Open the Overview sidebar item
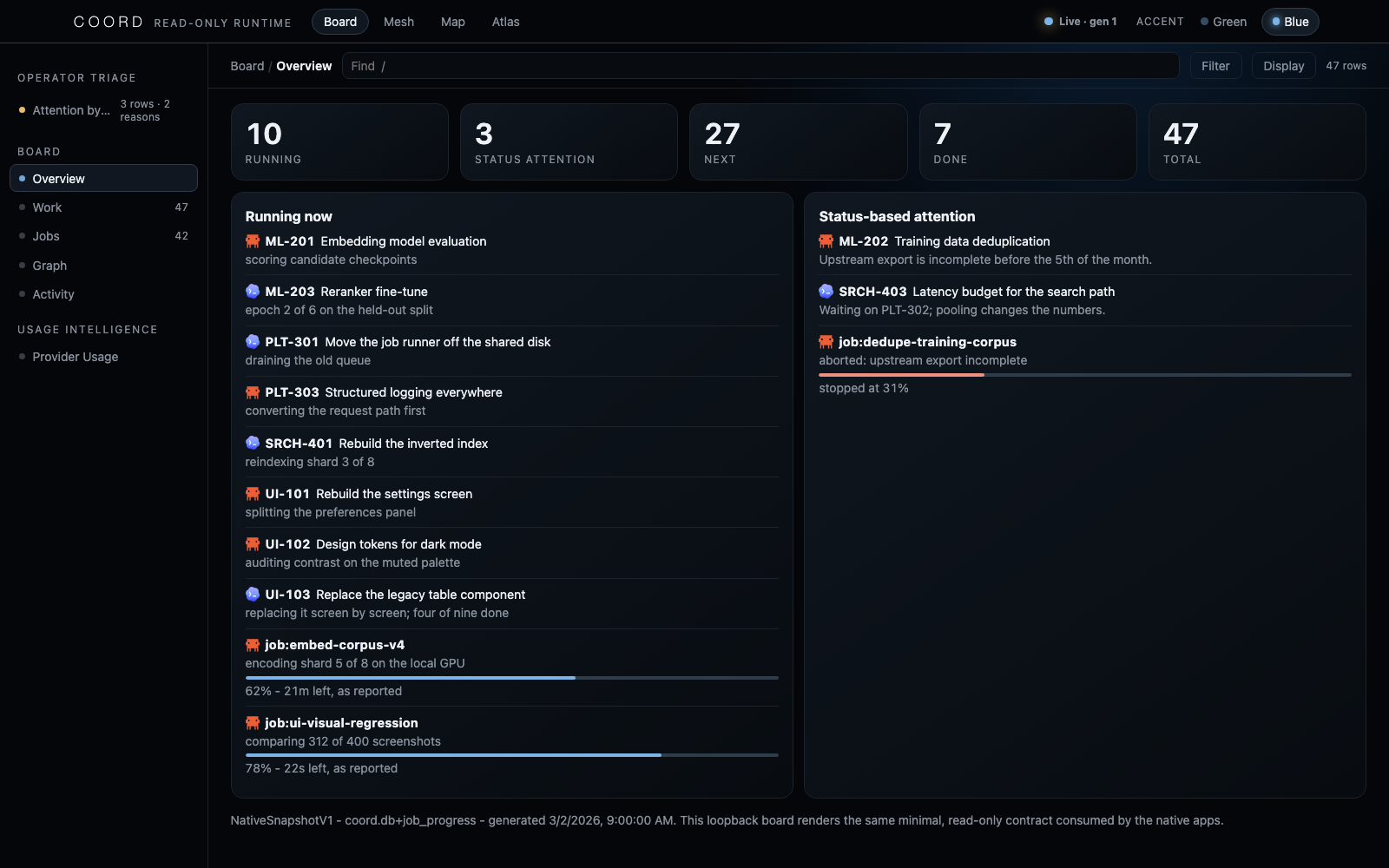1389x868 pixels. point(103,178)
